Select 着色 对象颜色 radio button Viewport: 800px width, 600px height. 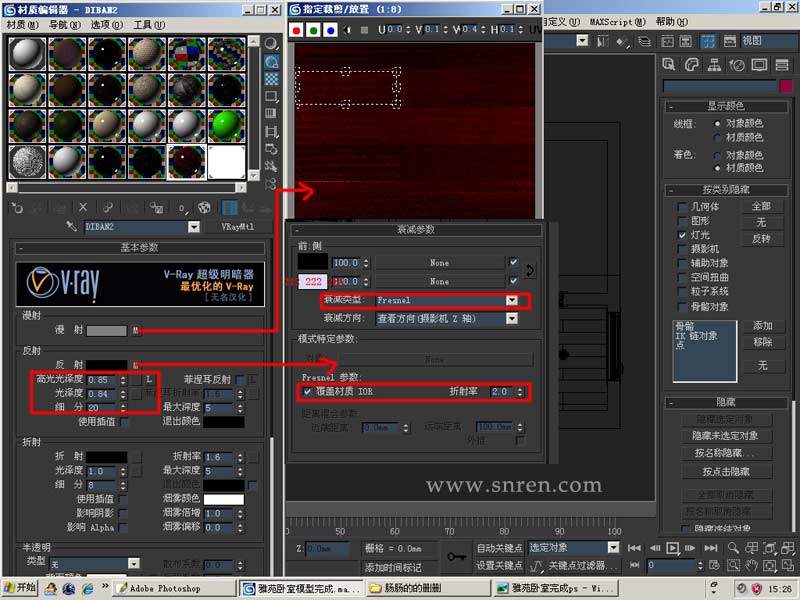717,155
